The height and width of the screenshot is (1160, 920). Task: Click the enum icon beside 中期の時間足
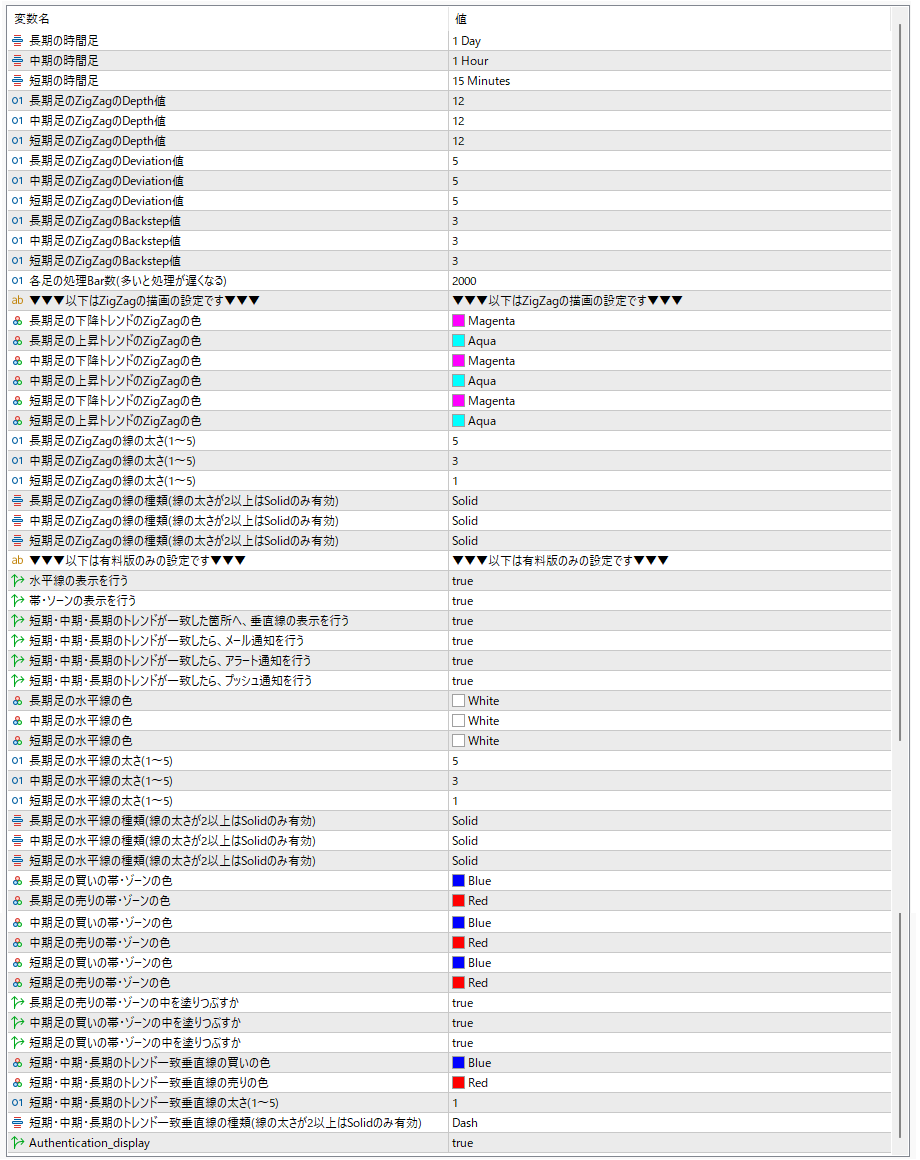point(18,61)
